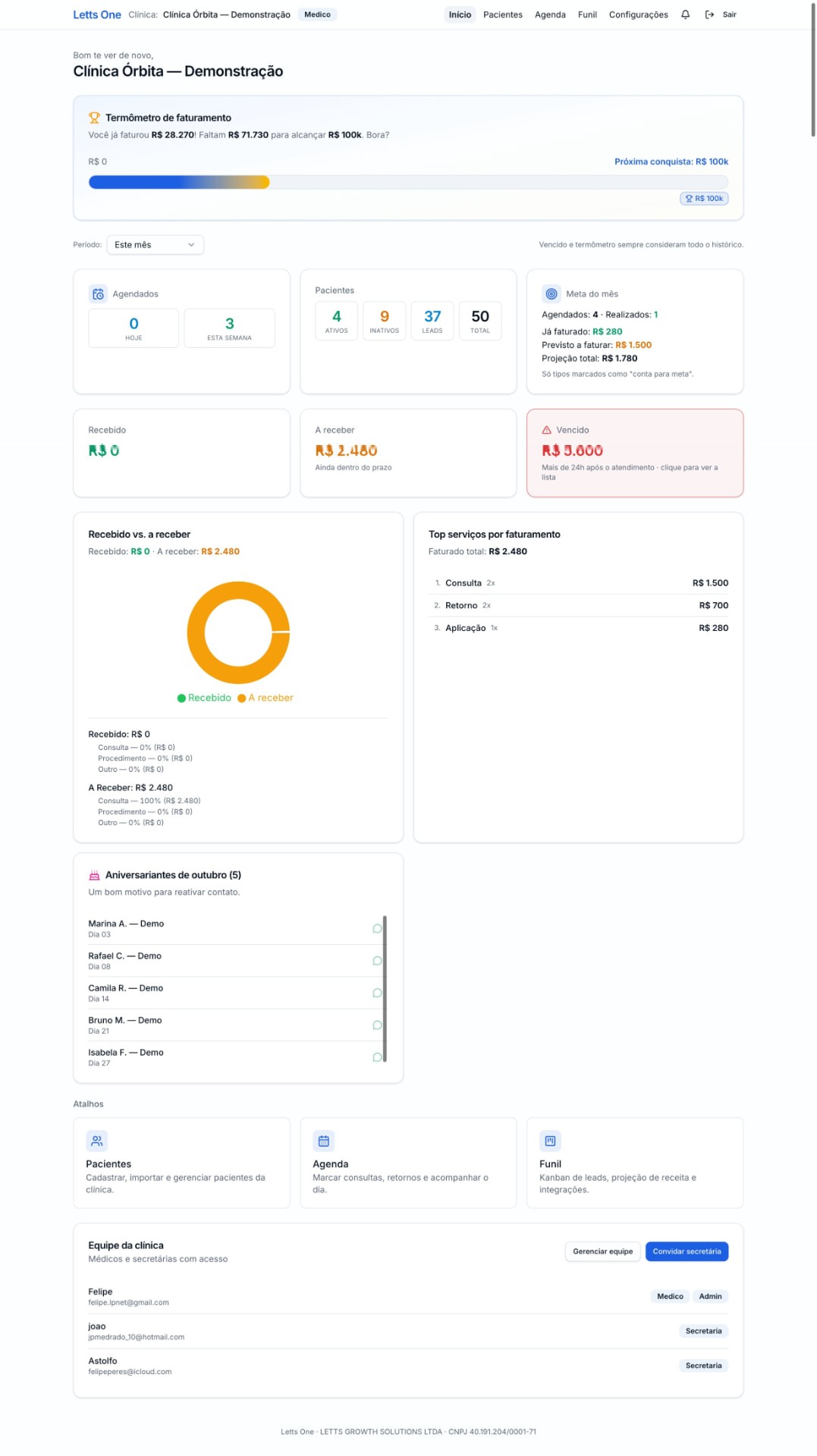Click the people icon in Pacientes shortcut
The width and height of the screenshot is (817, 1456).
(96, 1141)
